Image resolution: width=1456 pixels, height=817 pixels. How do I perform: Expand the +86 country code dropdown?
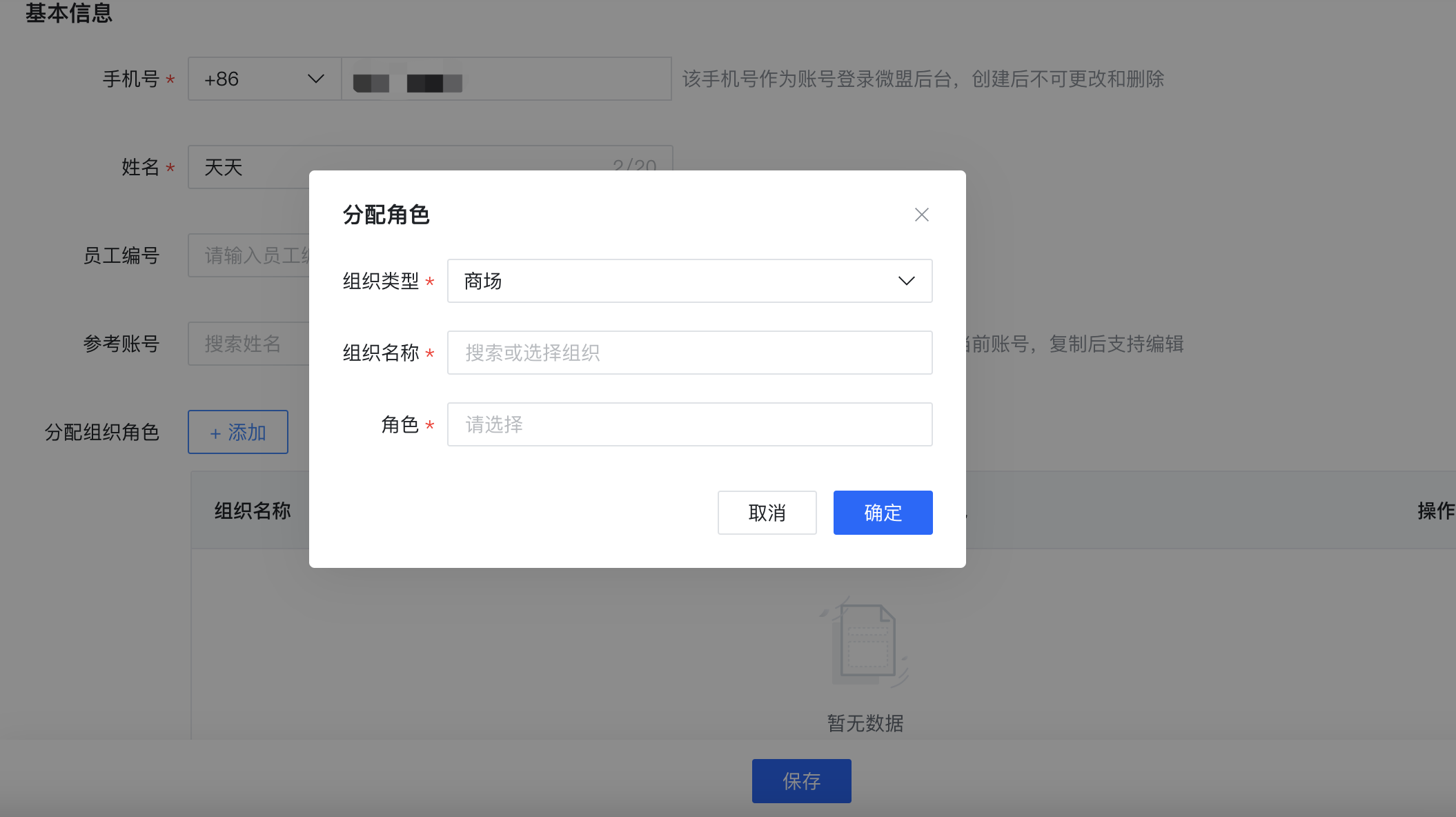click(x=265, y=79)
